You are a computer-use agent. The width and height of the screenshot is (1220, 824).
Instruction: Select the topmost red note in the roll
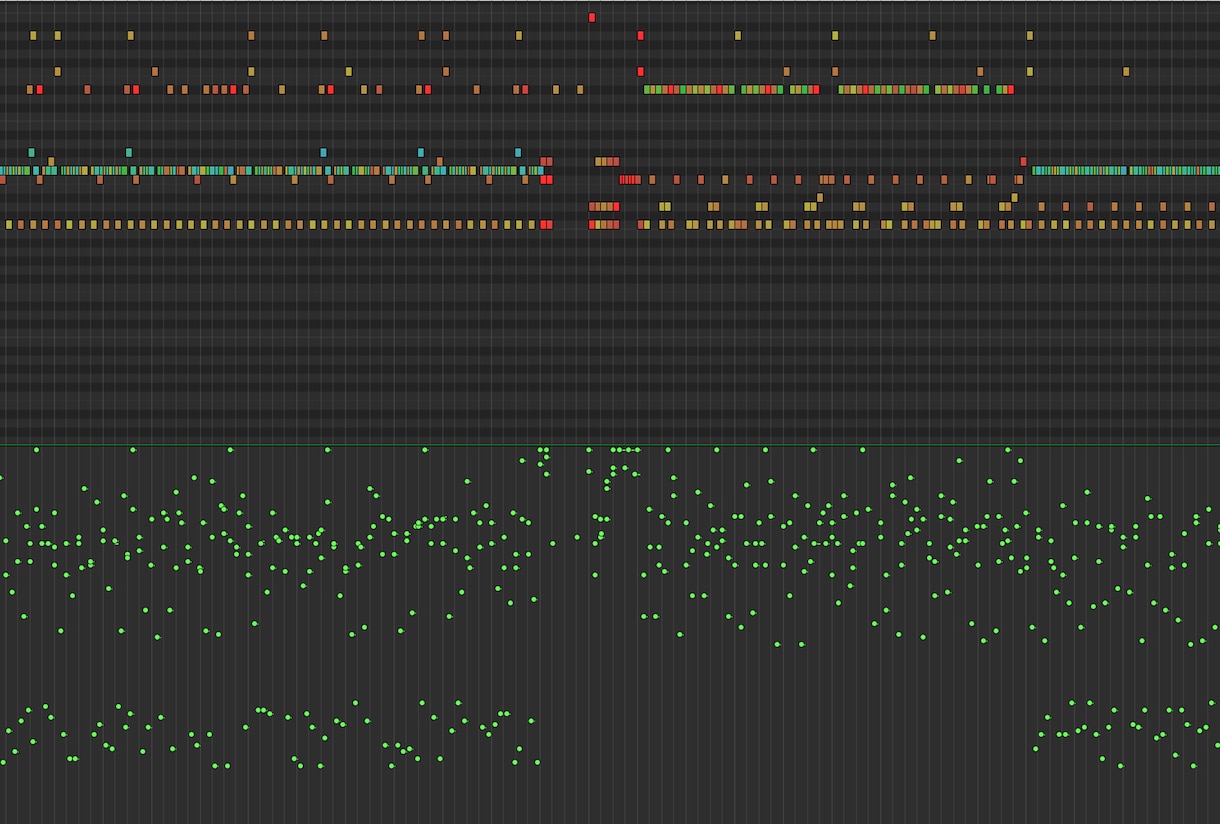(592, 17)
